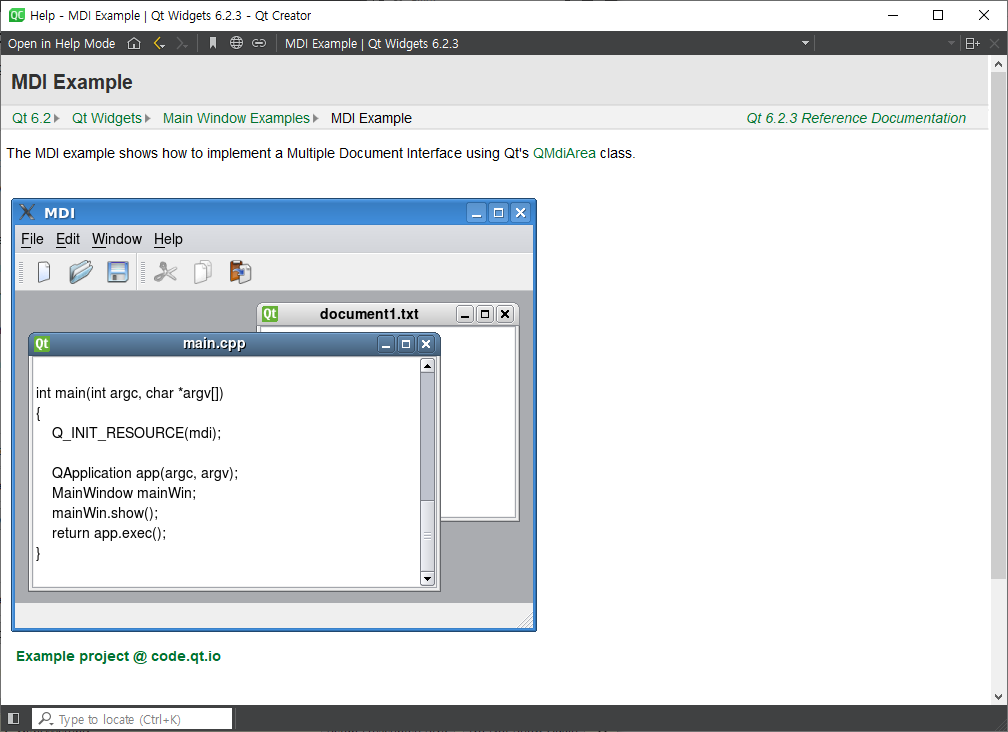Image resolution: width=1008 pixels, height=732 pixels.
Task: Click the forward navigation arrow icon
Action: point(182,43)
